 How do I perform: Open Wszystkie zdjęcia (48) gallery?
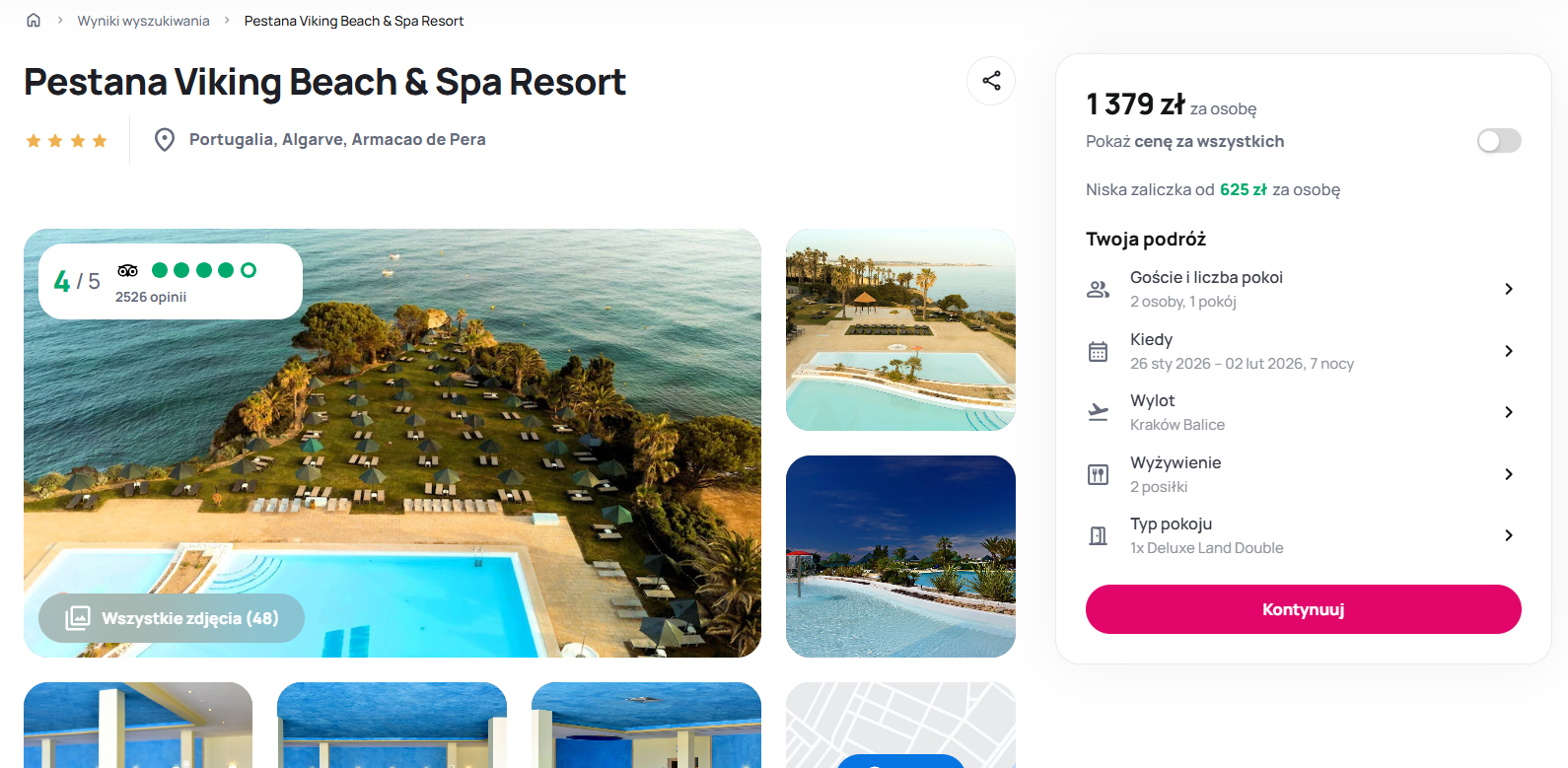pos(172,618)
